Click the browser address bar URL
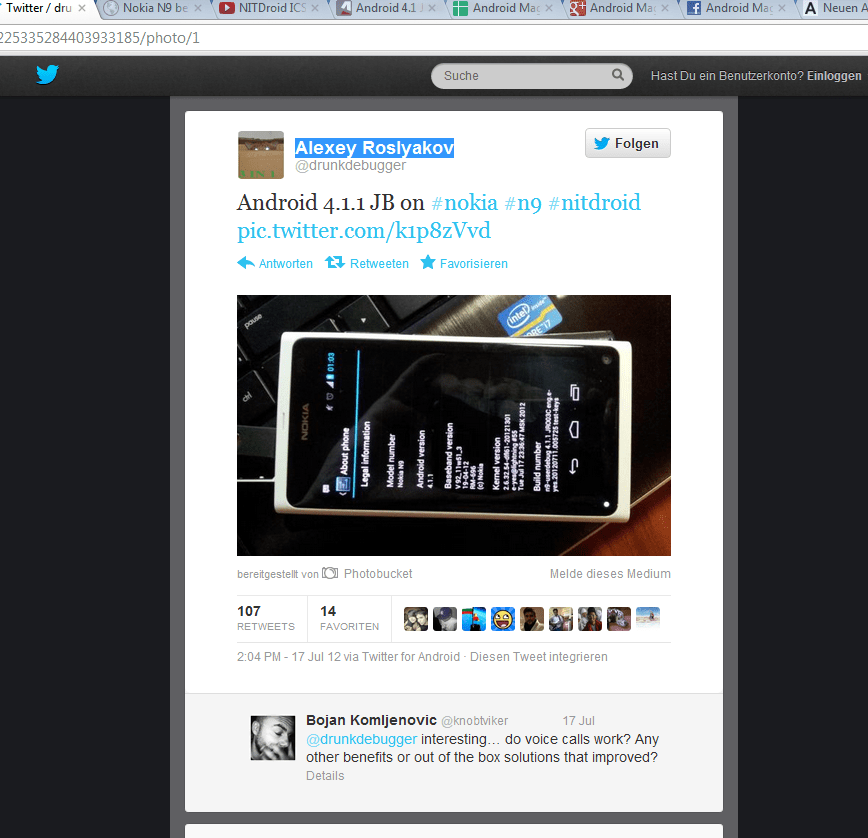 (434, 38)
